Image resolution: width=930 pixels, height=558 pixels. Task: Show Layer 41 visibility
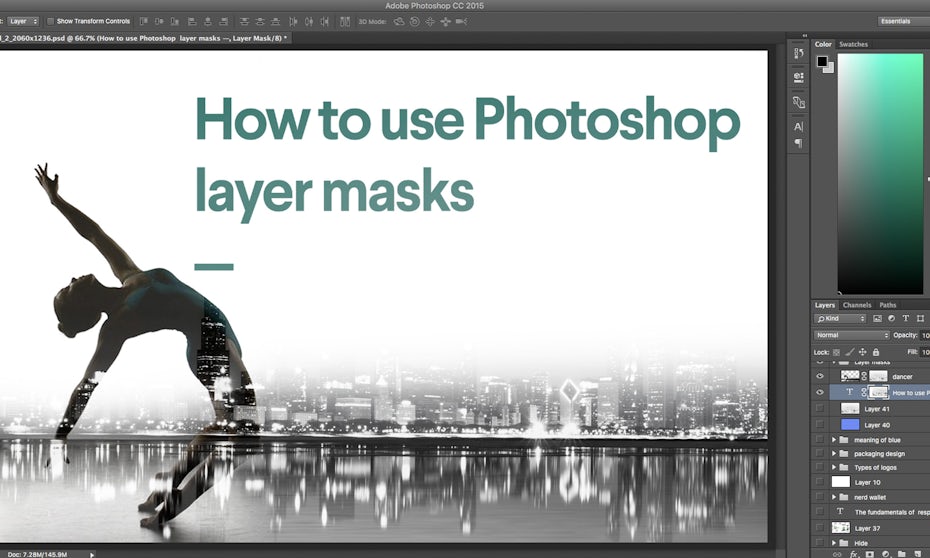point(820,409)
